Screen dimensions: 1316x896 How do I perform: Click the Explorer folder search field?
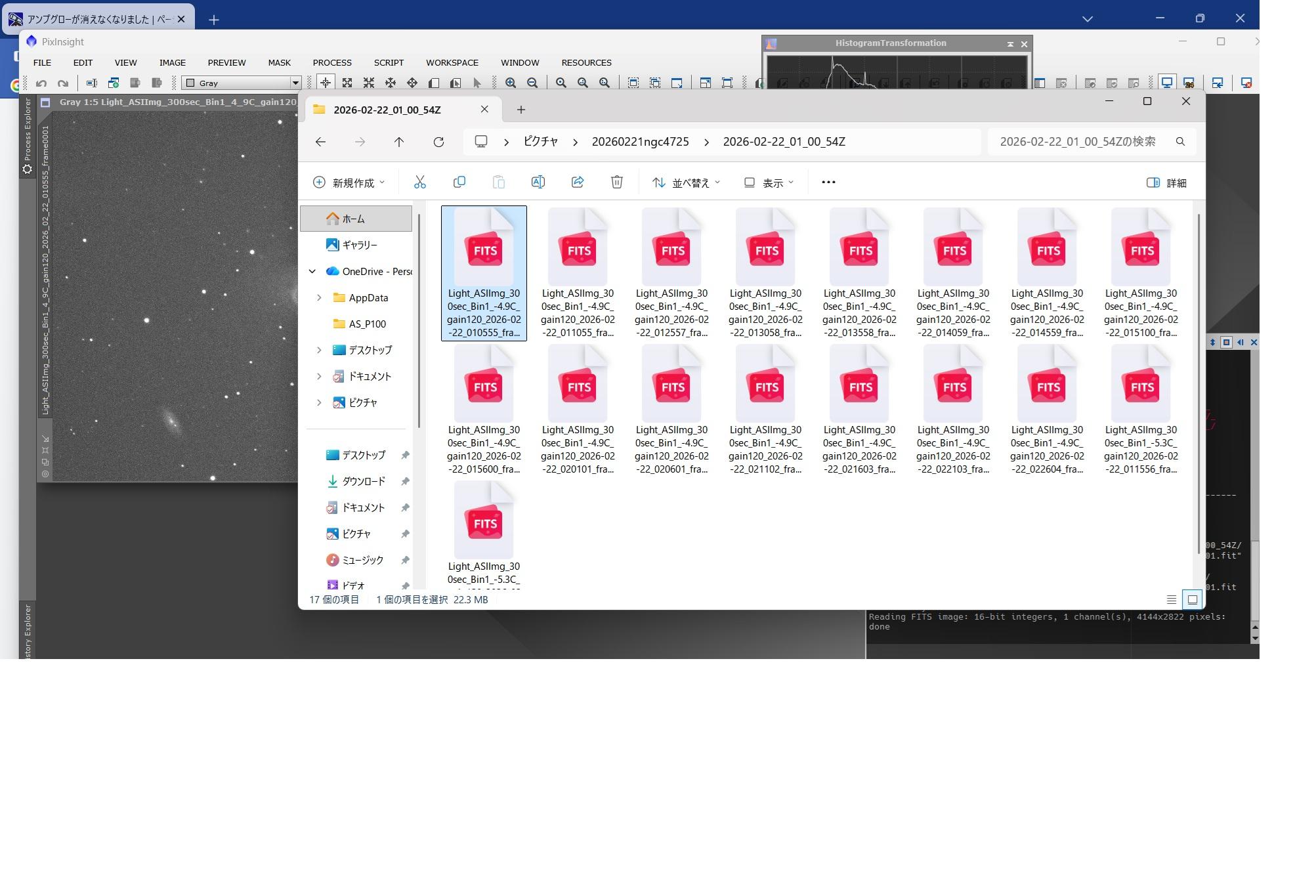click(x=1080, y=142)
